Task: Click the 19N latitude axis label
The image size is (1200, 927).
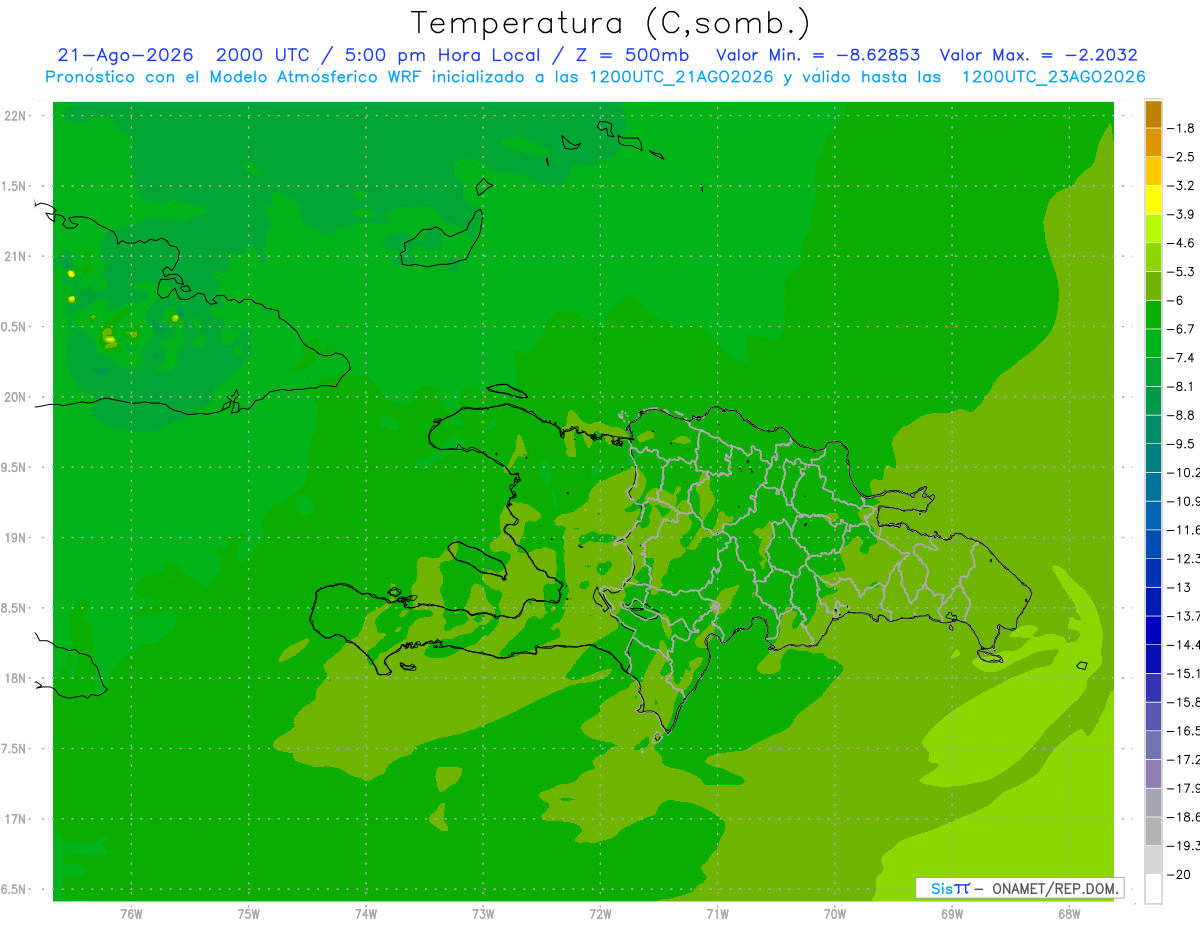Action: pos(16,538)
